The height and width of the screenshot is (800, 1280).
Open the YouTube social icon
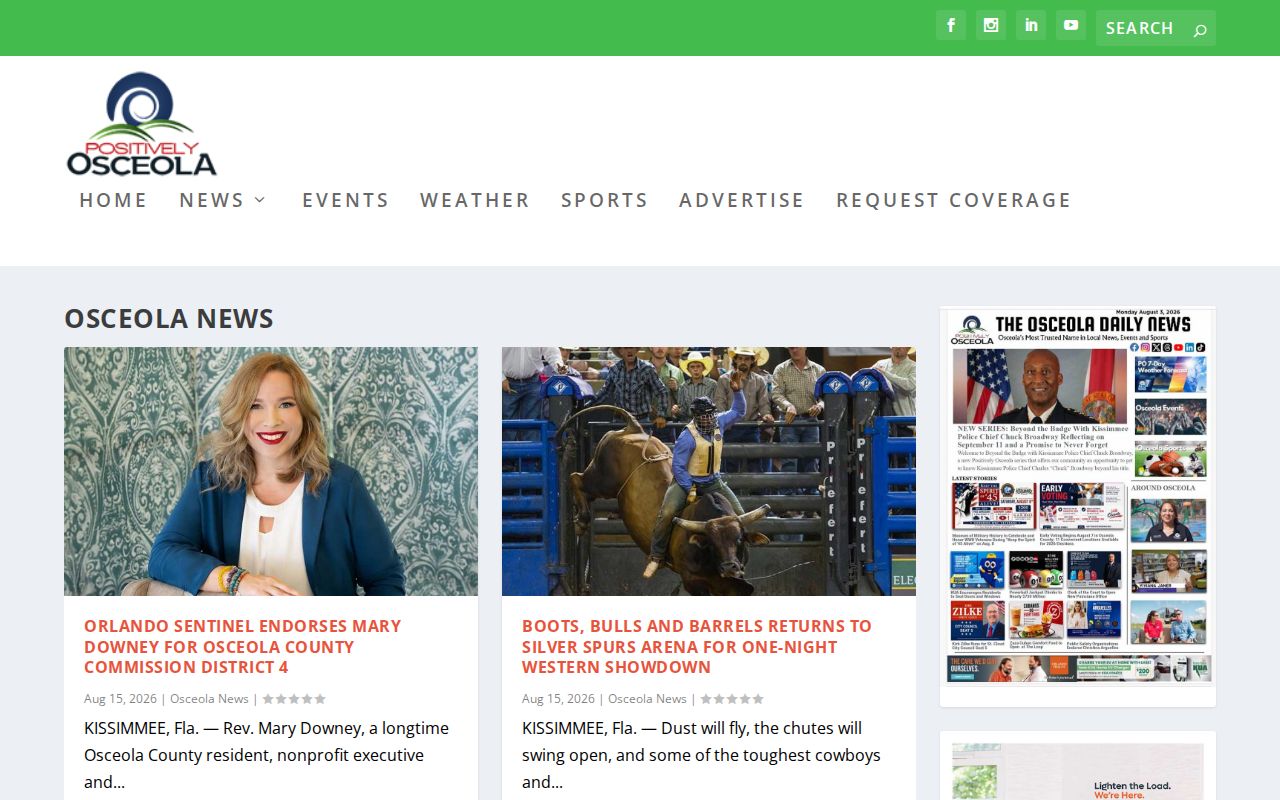point(1071,25)
